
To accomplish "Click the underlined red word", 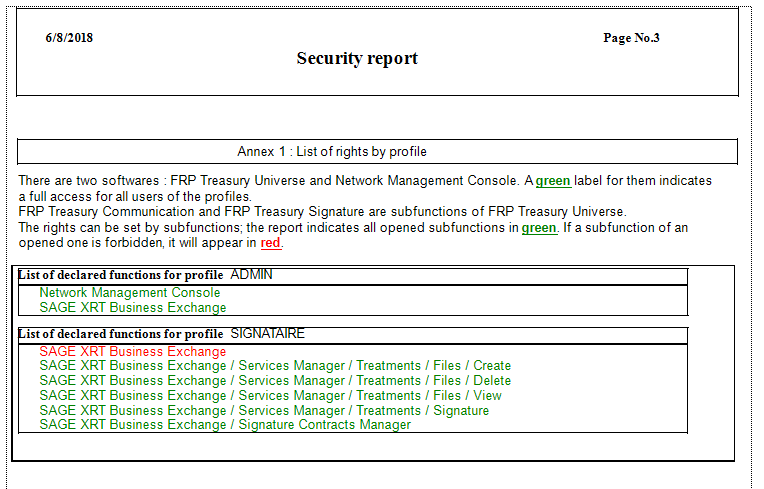I will (x=270, y=243).
